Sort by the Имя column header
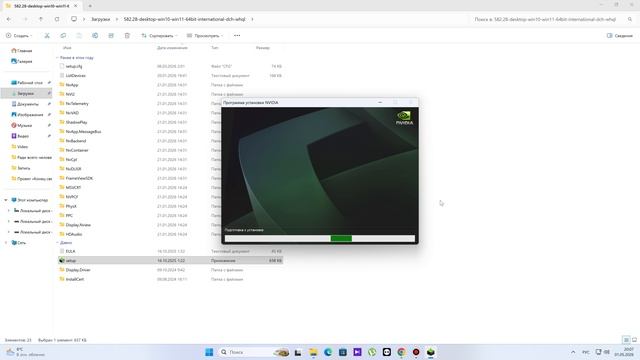 [67, 48]
